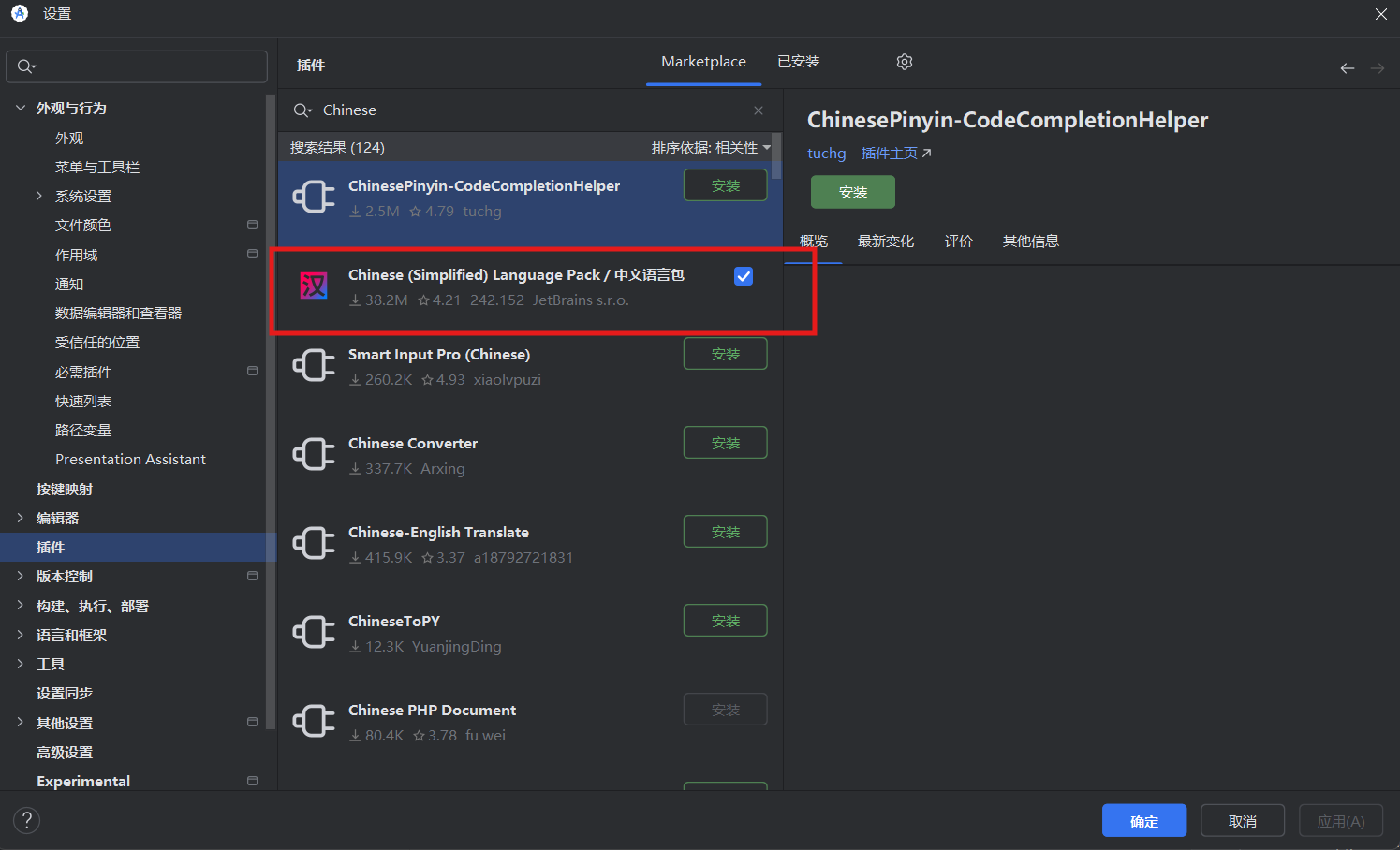Toggle the Chinese Language Pack checkbox
The image size is (1400, 850).
[x=744, y=276]
